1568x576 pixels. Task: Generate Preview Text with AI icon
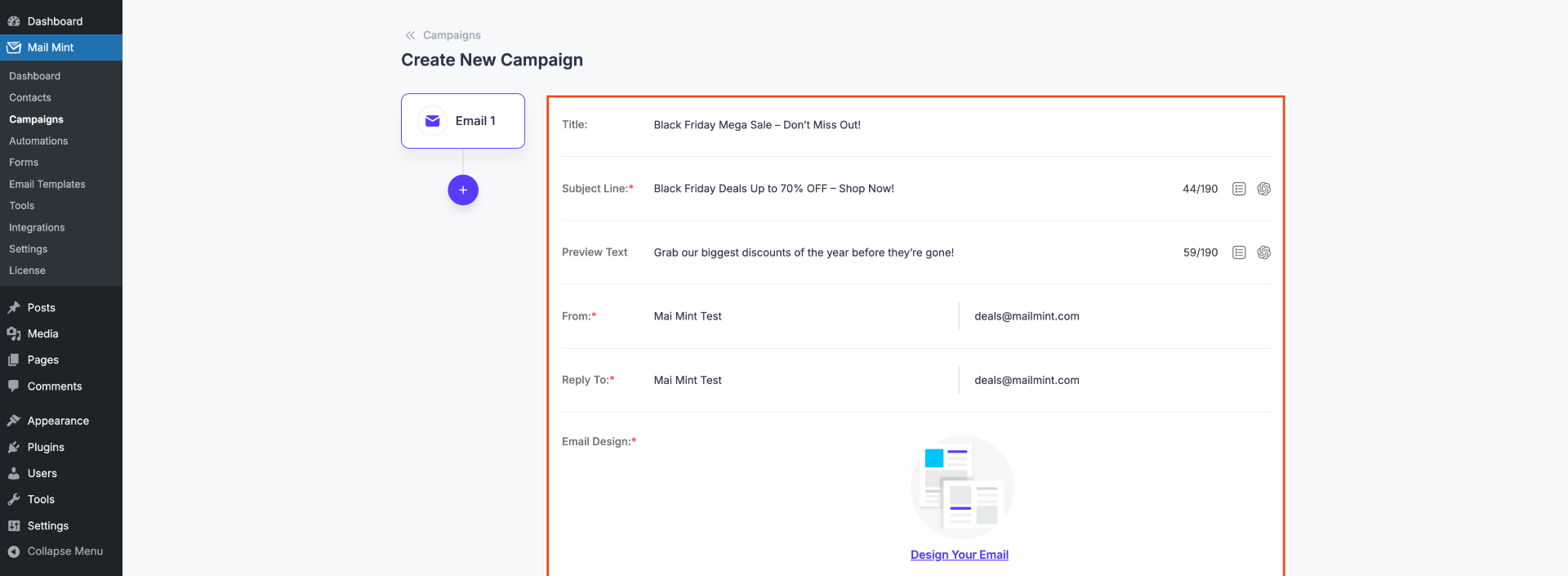[1264, 252]
